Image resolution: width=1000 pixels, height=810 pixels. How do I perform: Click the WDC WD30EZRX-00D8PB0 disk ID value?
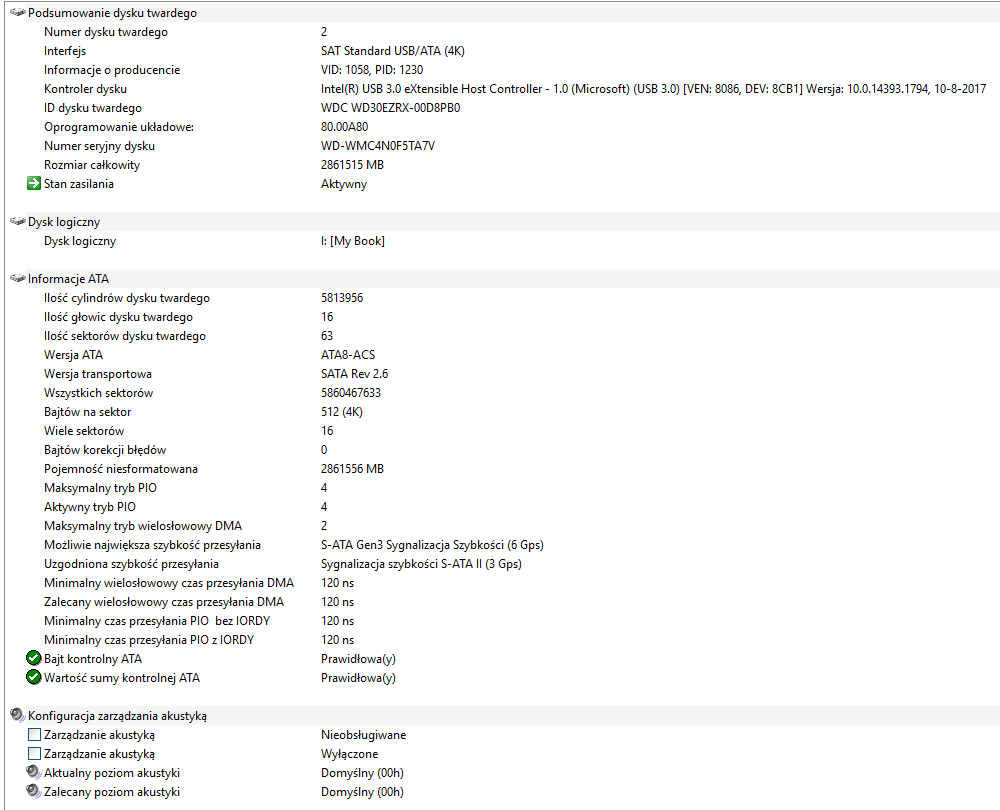coord(390,108)
